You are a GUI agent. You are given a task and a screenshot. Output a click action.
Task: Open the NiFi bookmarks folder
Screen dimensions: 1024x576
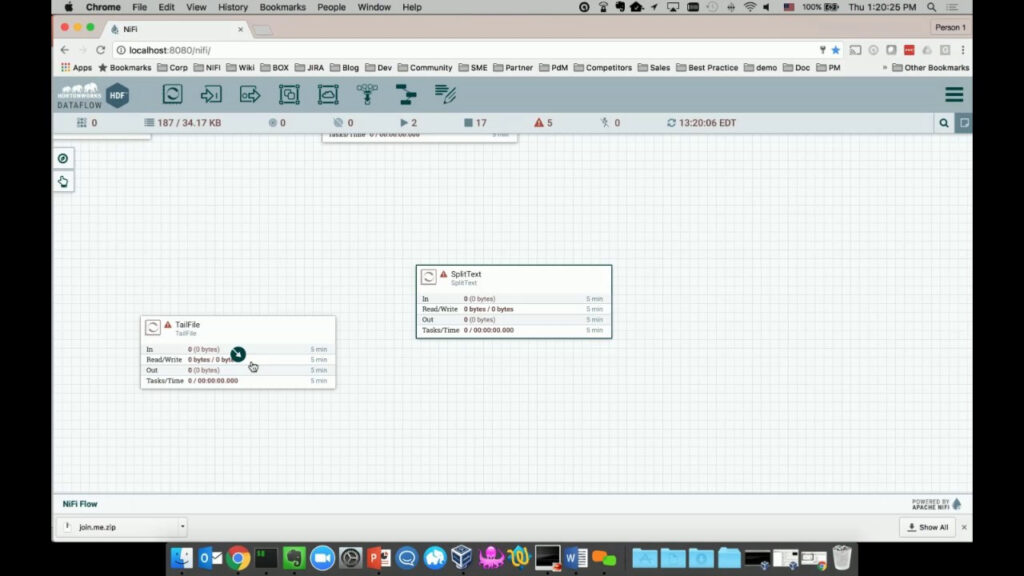pos(207,68)
